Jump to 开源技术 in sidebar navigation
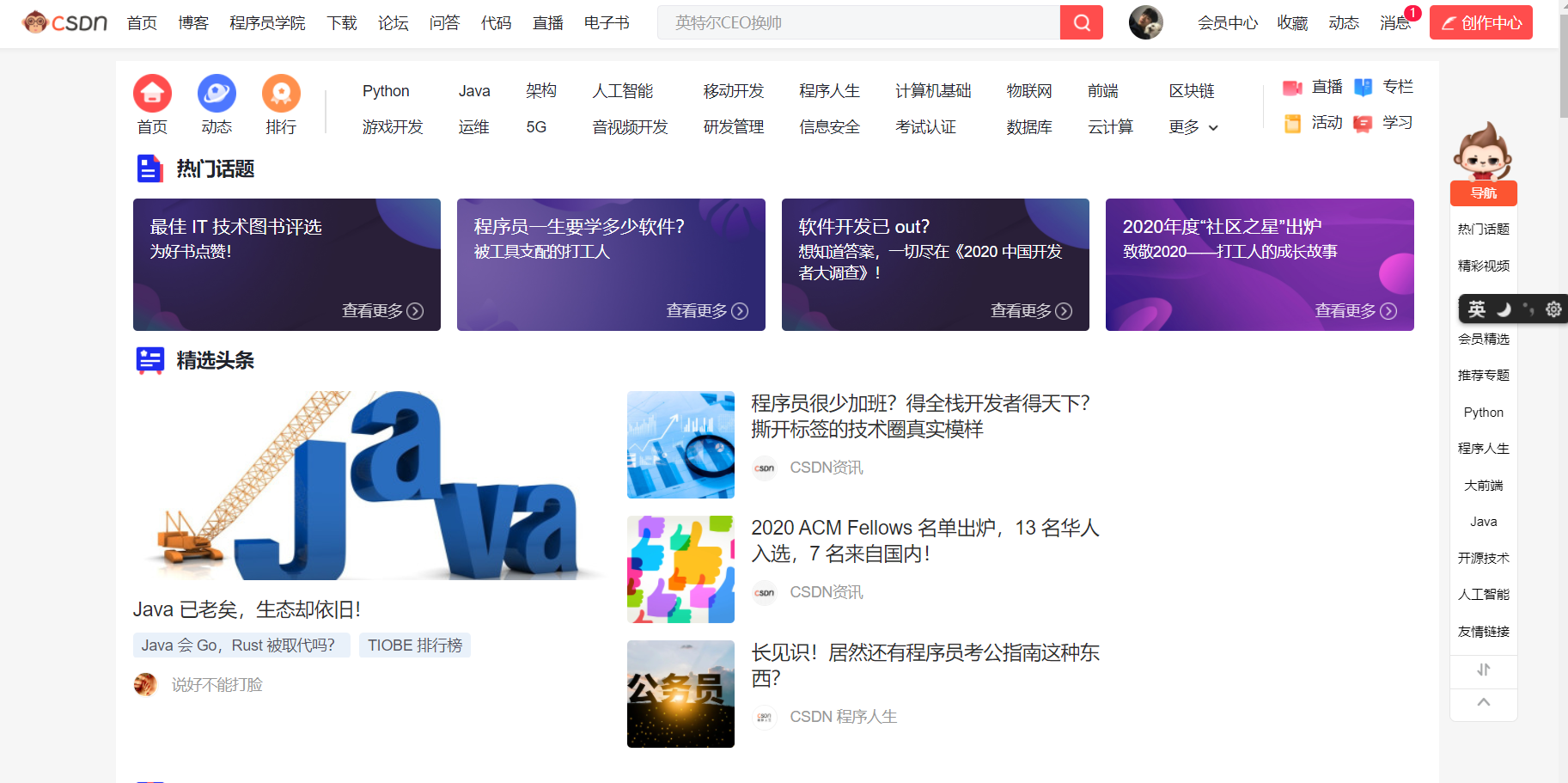The width and height of the screenshot is (1568, 783). point(1483,559)
